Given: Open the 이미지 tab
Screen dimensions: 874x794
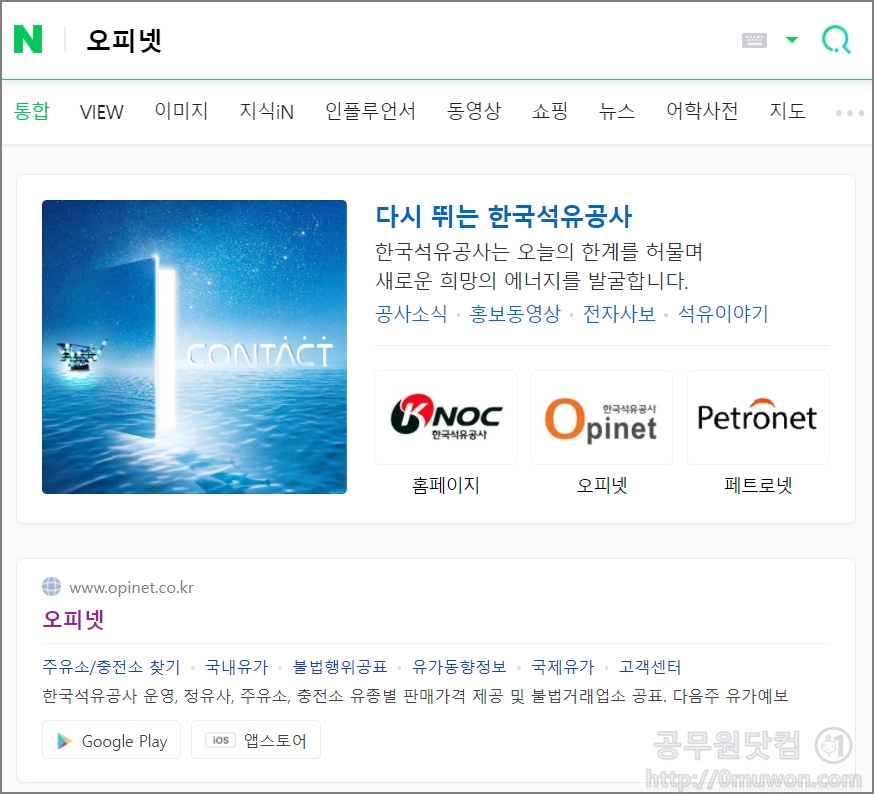Looking at the screenshot, I should [x=181, y=111].
